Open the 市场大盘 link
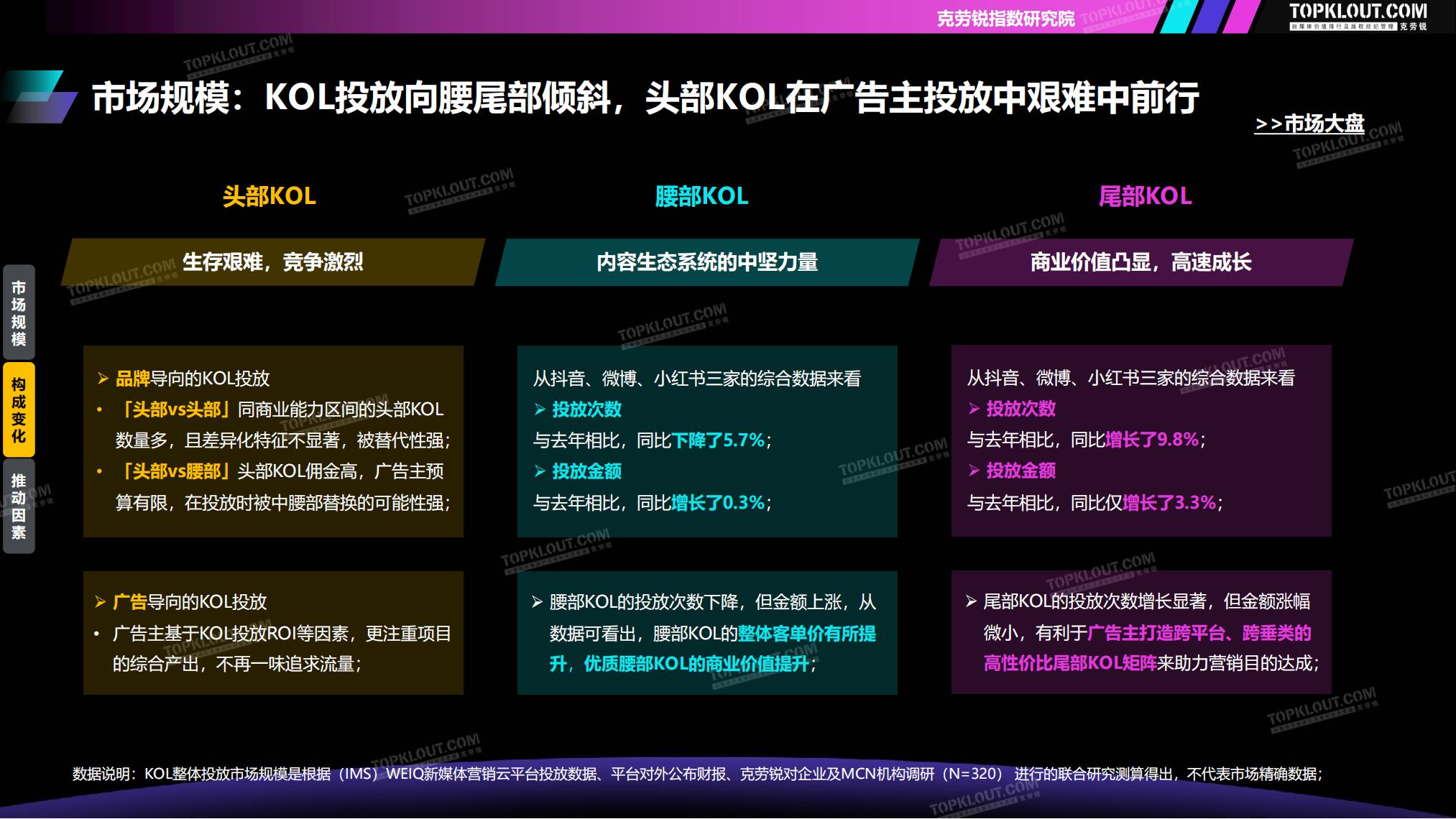Image resolution: width=1456 pixels, height=819 pixels. pyautogui.click(x=1309, y=124)
